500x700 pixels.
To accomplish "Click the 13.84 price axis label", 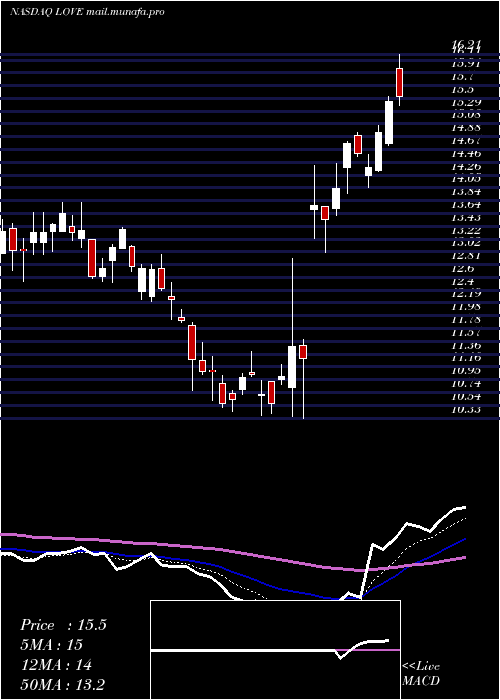I will tap(466, 192).
